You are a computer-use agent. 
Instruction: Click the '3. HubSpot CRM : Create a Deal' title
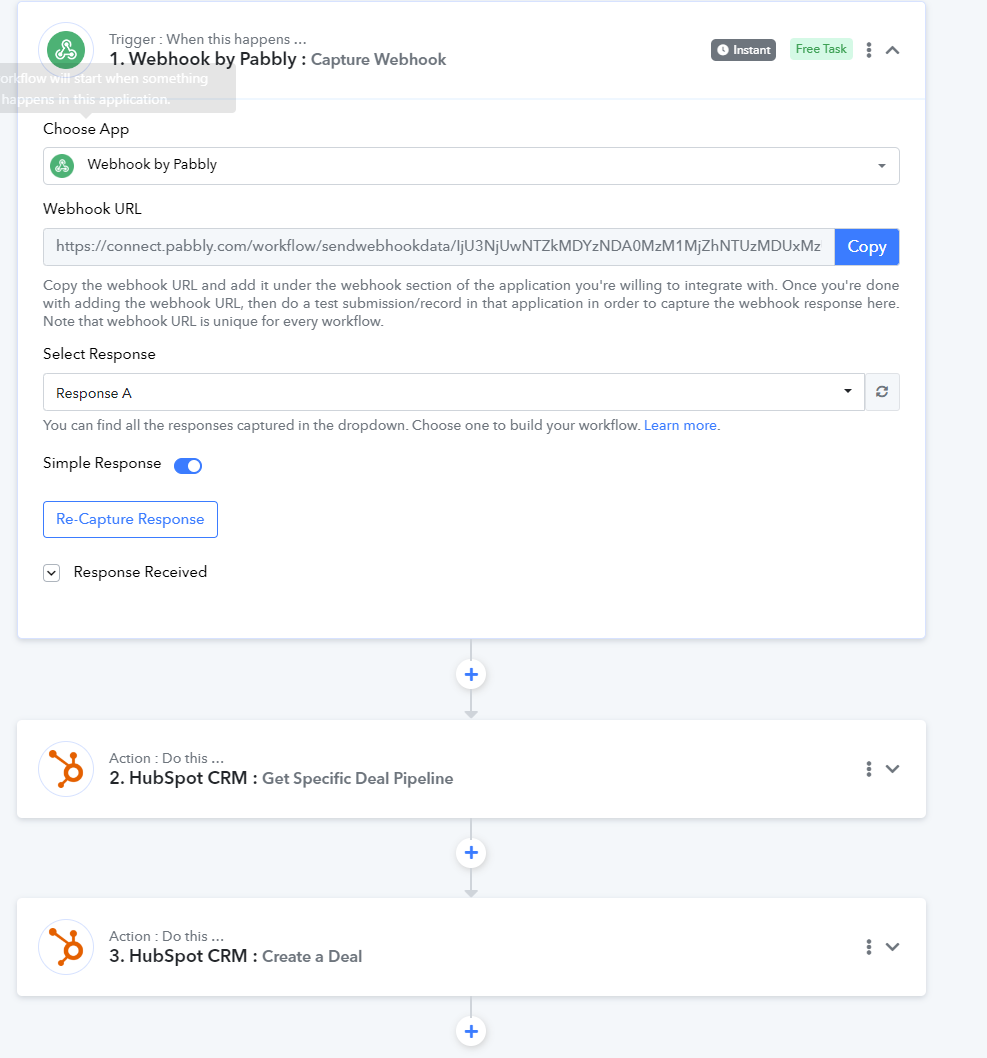pyautogui.click(x=235, y=956)
